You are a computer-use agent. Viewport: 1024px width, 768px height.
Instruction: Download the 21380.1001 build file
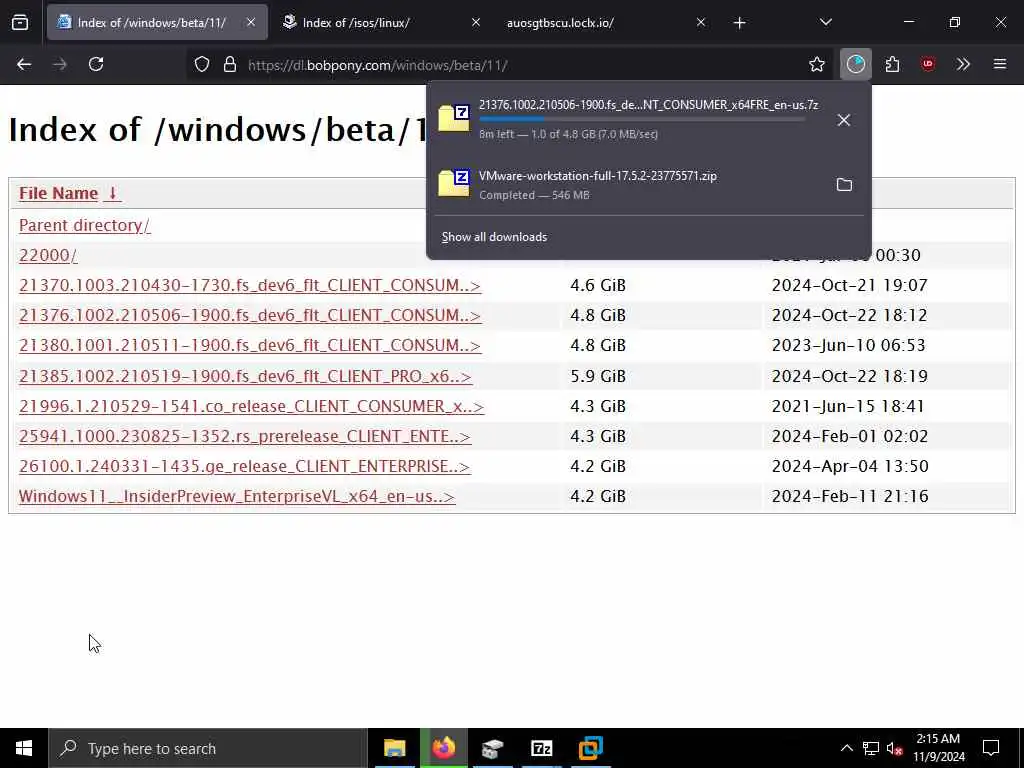250,345
